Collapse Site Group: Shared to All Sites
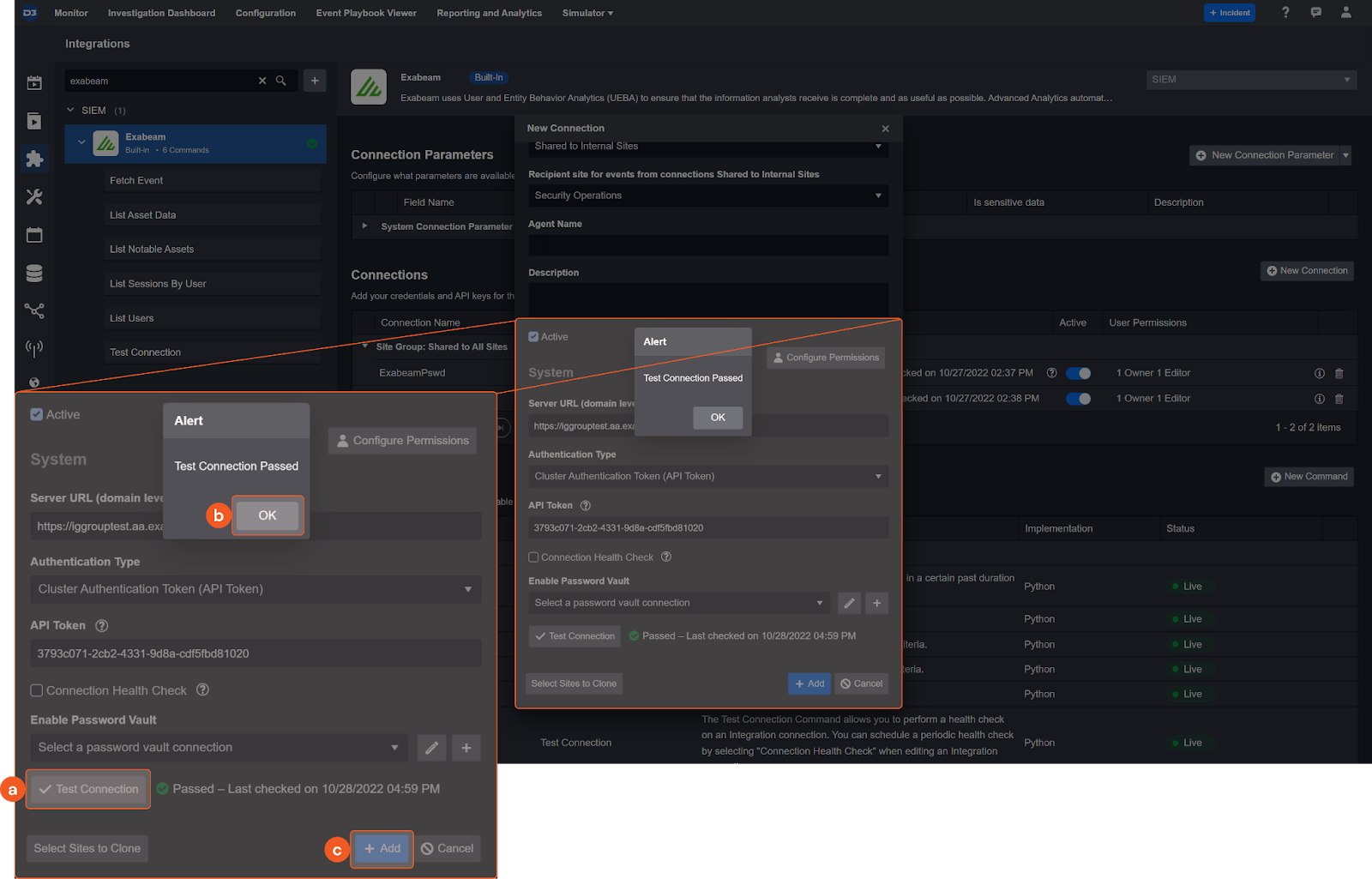Screen dimensions: 1372x879 (x=365, y=346)
